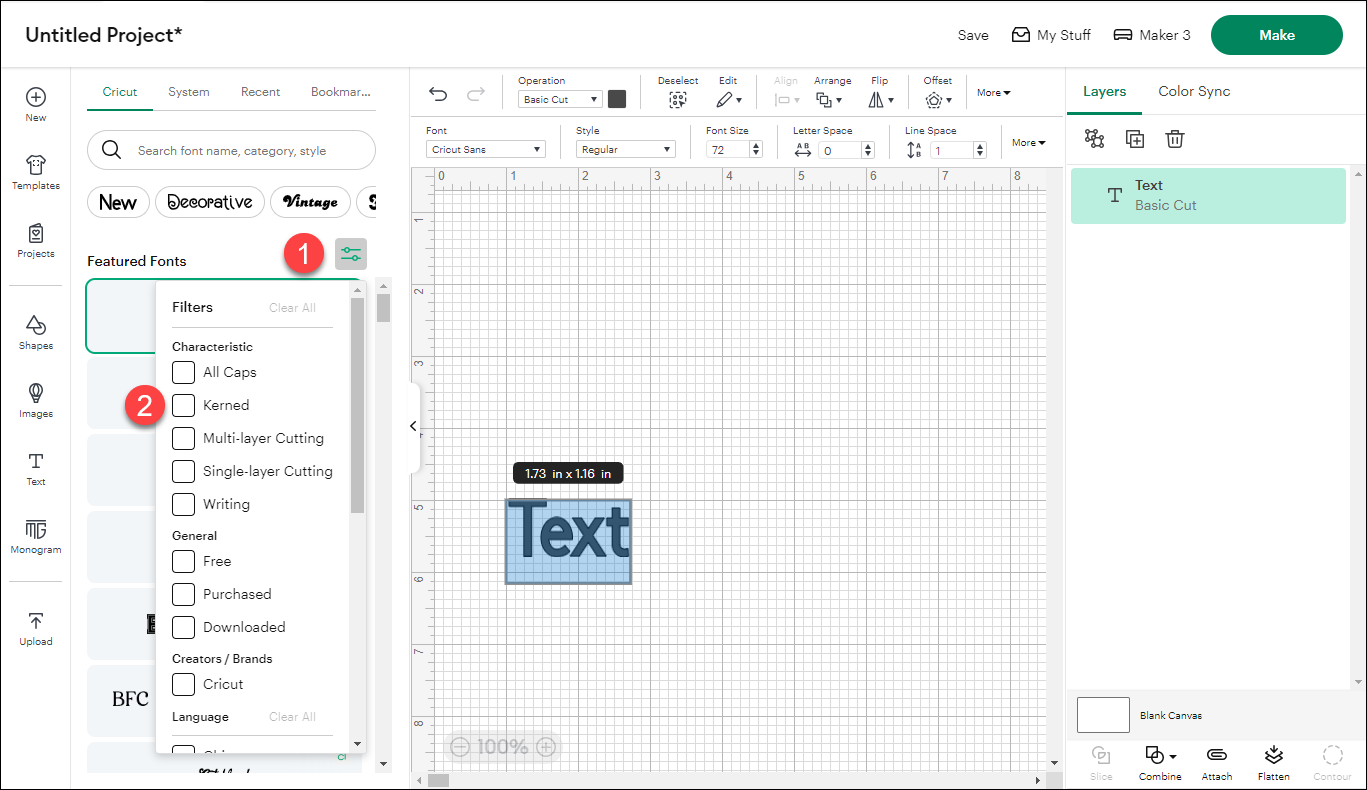Click the Undo arrow icon
This screenshot has width=1367, height=790.
[x=438, y=94]
